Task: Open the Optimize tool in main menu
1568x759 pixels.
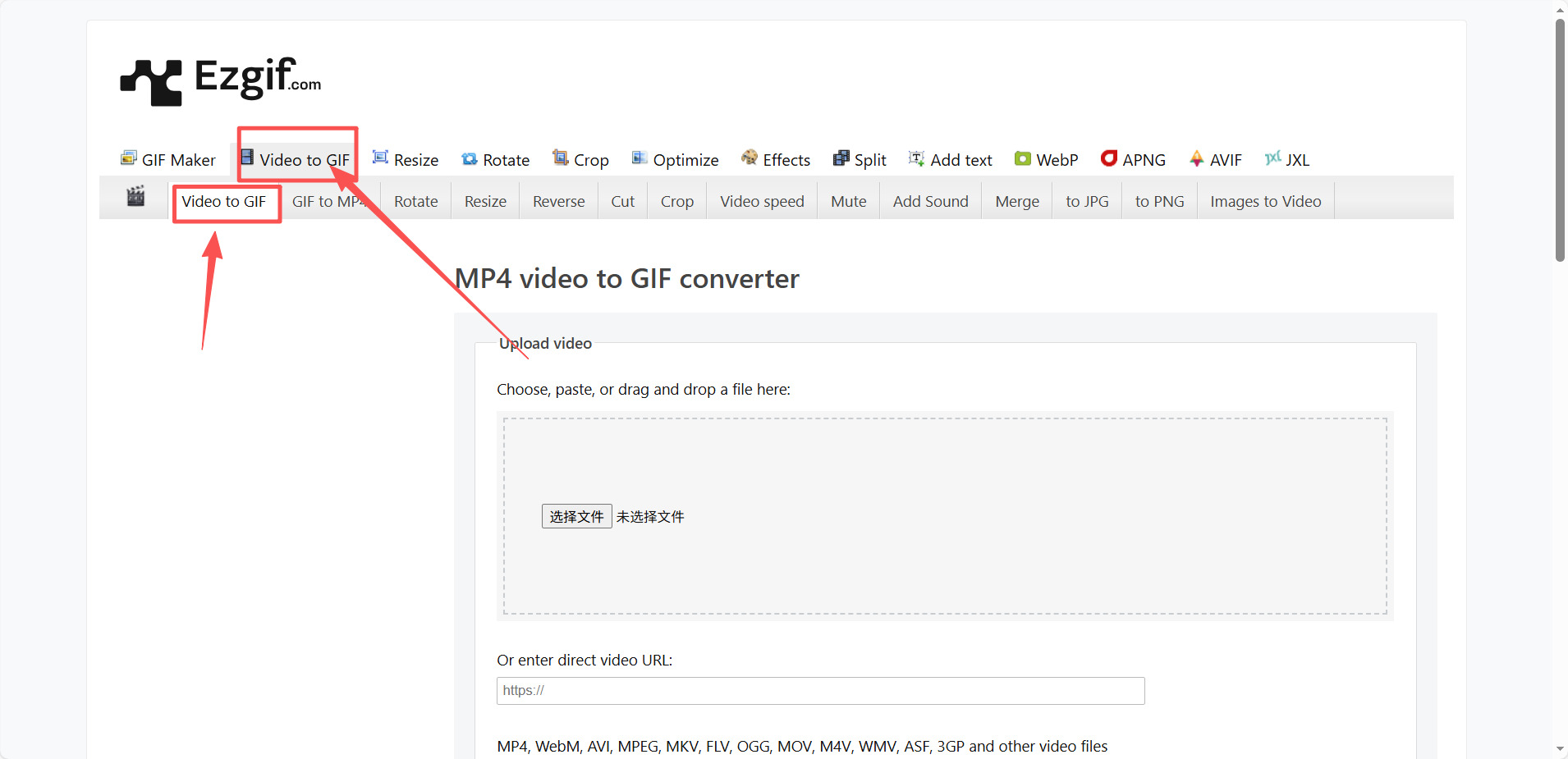Action: pyautogui.click(x=675, y=160)
